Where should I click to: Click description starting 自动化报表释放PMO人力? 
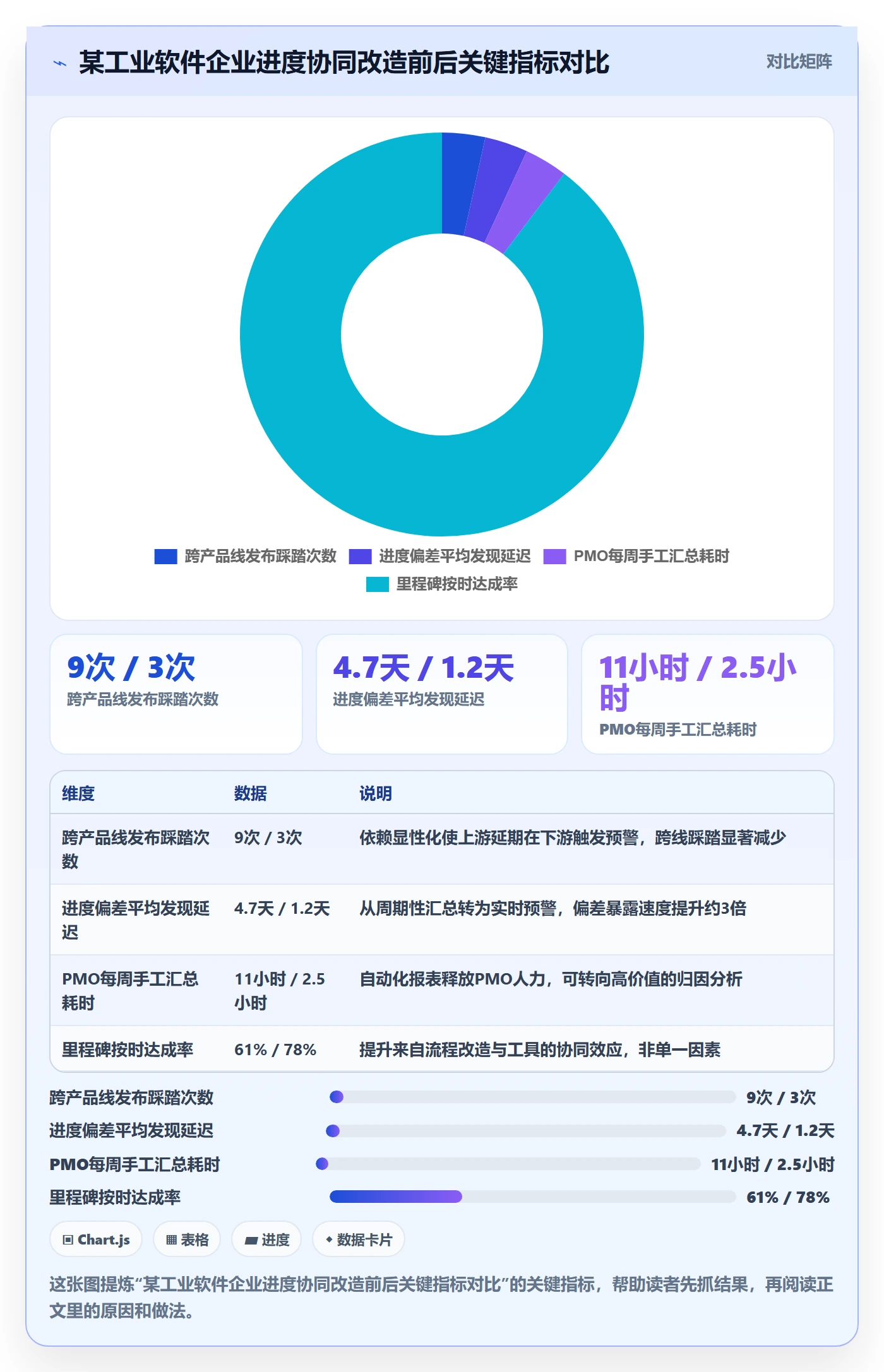click(x=551, y=979)
